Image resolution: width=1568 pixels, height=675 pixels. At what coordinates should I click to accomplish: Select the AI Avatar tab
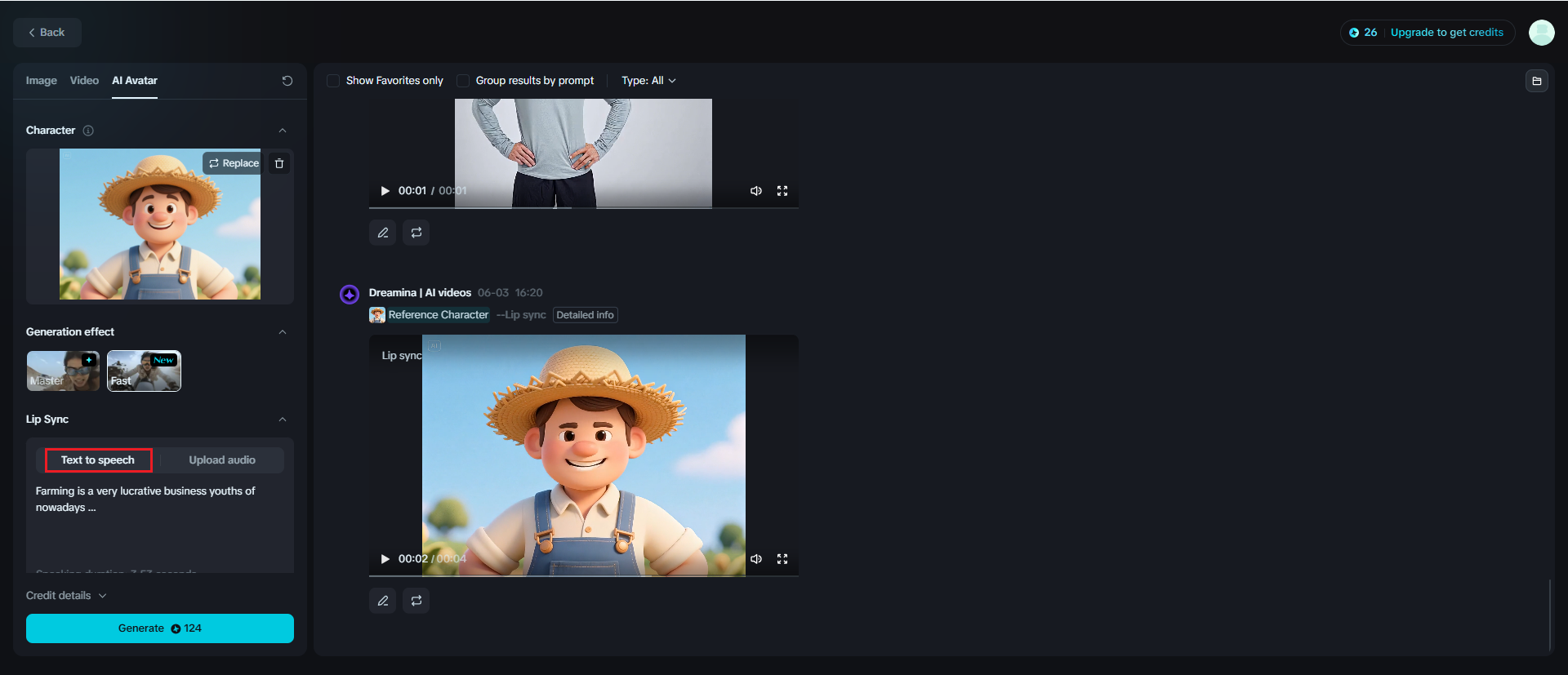point(135,81)
